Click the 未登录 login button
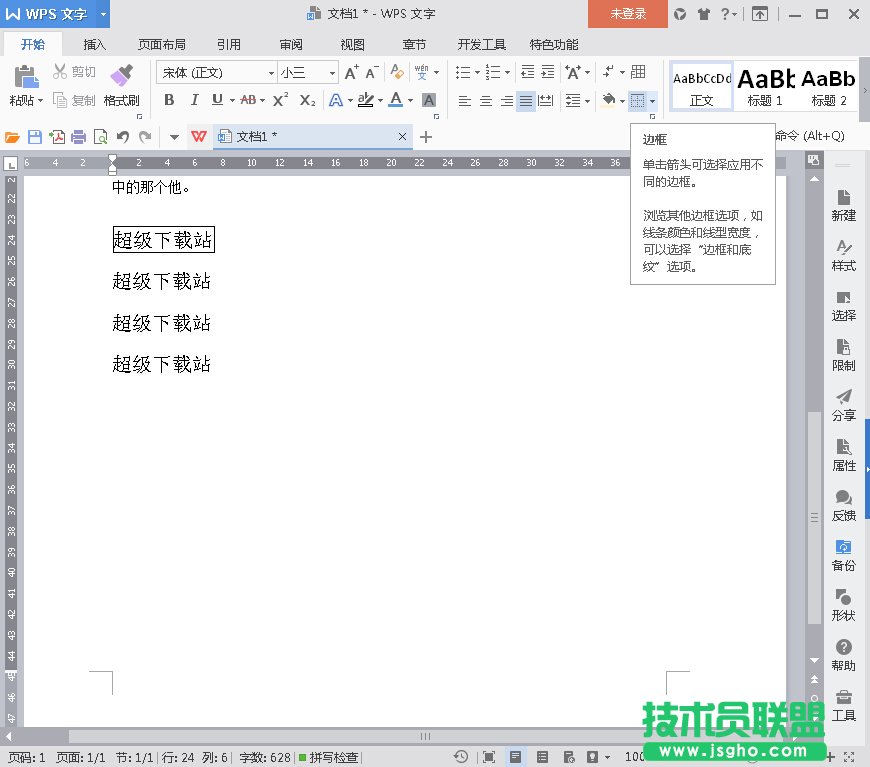The height and width of the screenshot is (767, 870). [x=628, y=14]
